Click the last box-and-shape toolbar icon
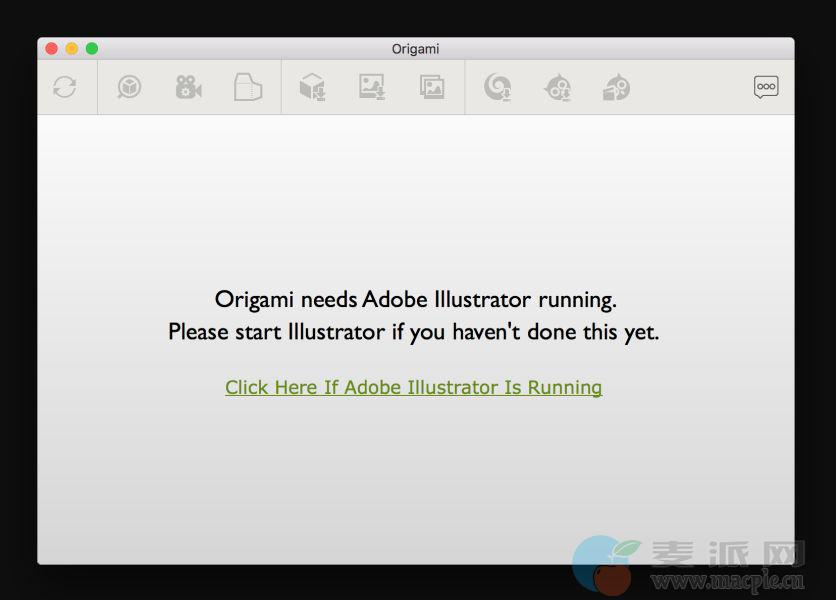The image size is (836, 600). point(616,88)
